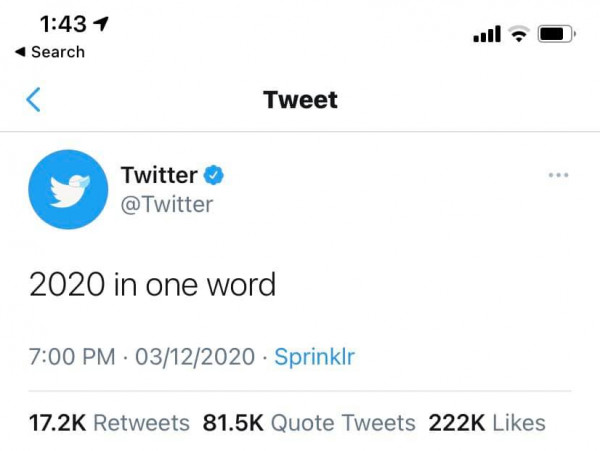Screen dimensions: 600x451
Task: Tap the cellular signal bars icon
Action: [487, 34]
